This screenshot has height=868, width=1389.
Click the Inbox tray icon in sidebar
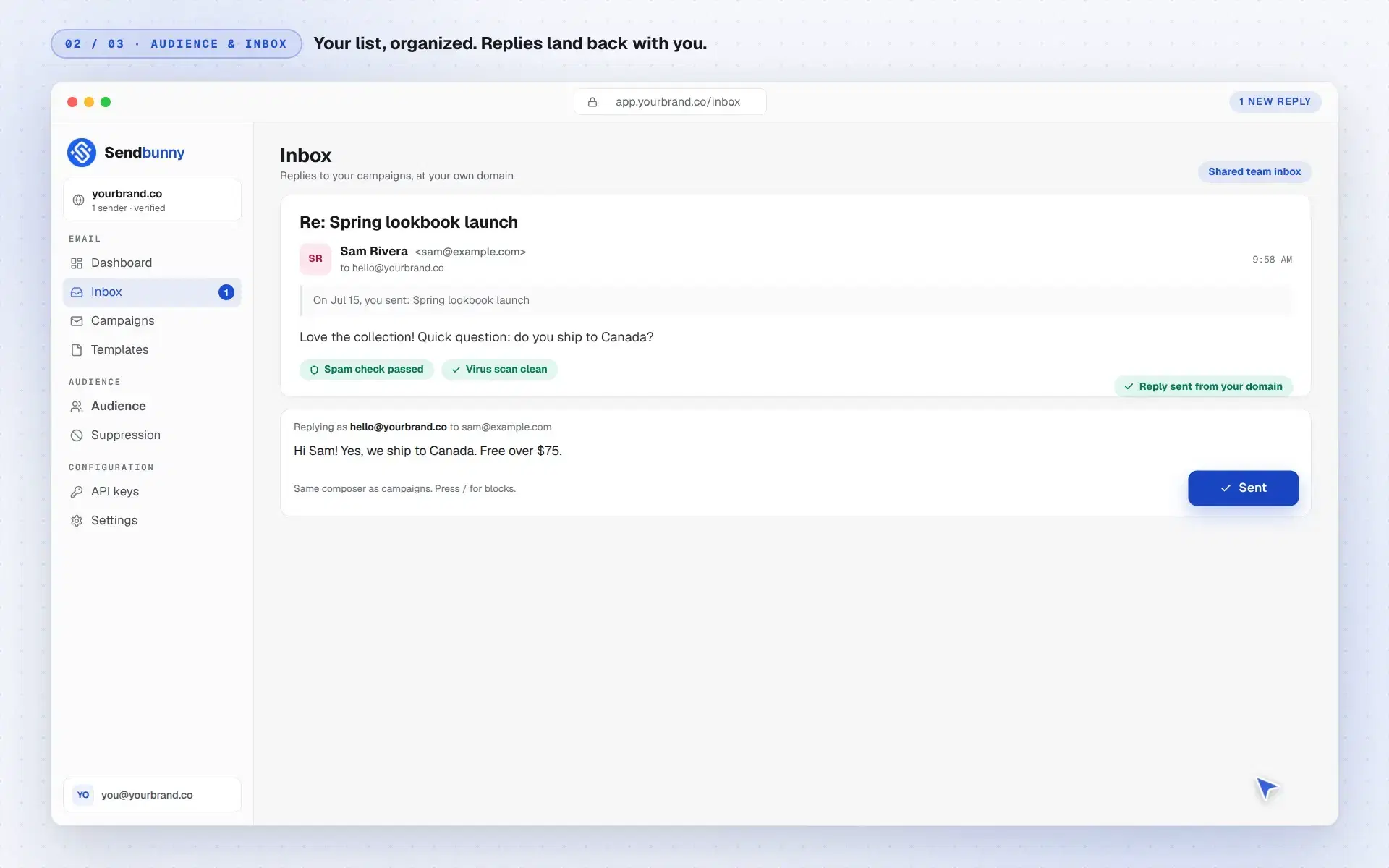point(77,292)
